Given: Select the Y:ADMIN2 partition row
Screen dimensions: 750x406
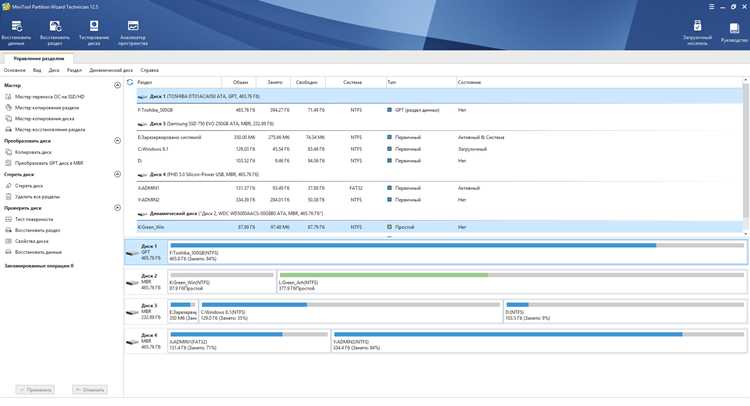Looking at the screenshot, I should [439, 200].
